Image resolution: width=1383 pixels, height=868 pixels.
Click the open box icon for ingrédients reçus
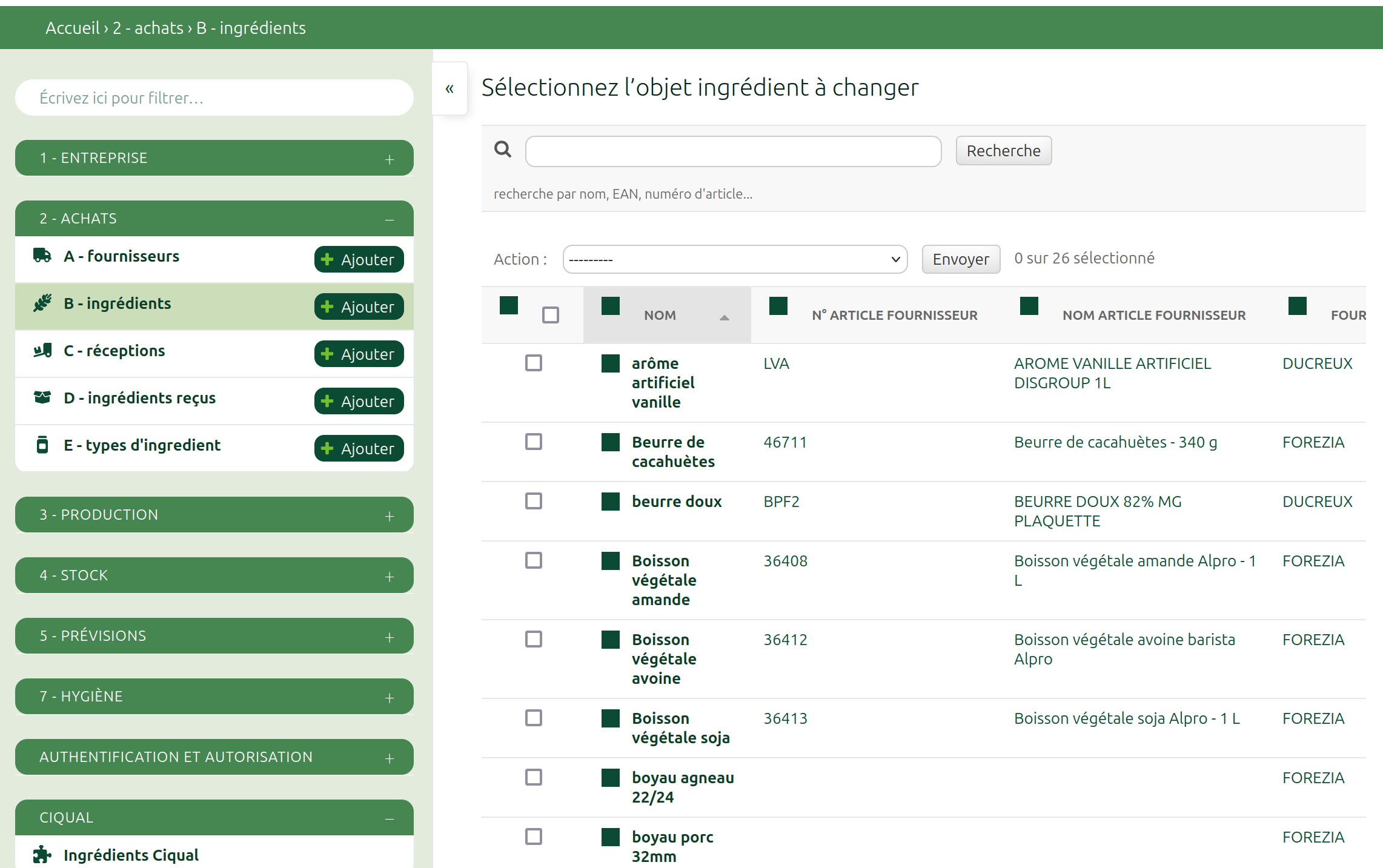pos(42,397)
